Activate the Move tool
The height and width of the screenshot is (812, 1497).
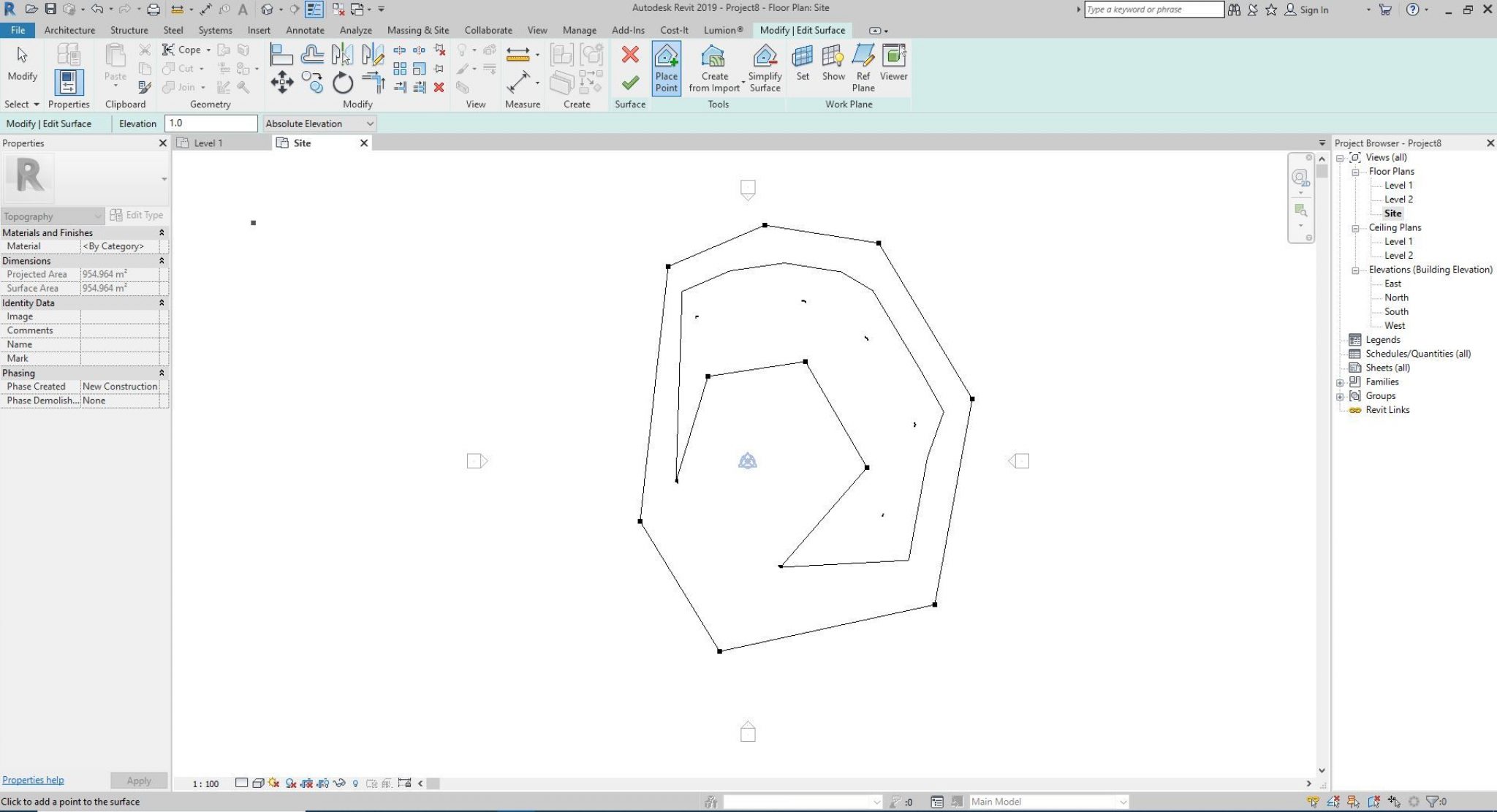pos(281,83)
